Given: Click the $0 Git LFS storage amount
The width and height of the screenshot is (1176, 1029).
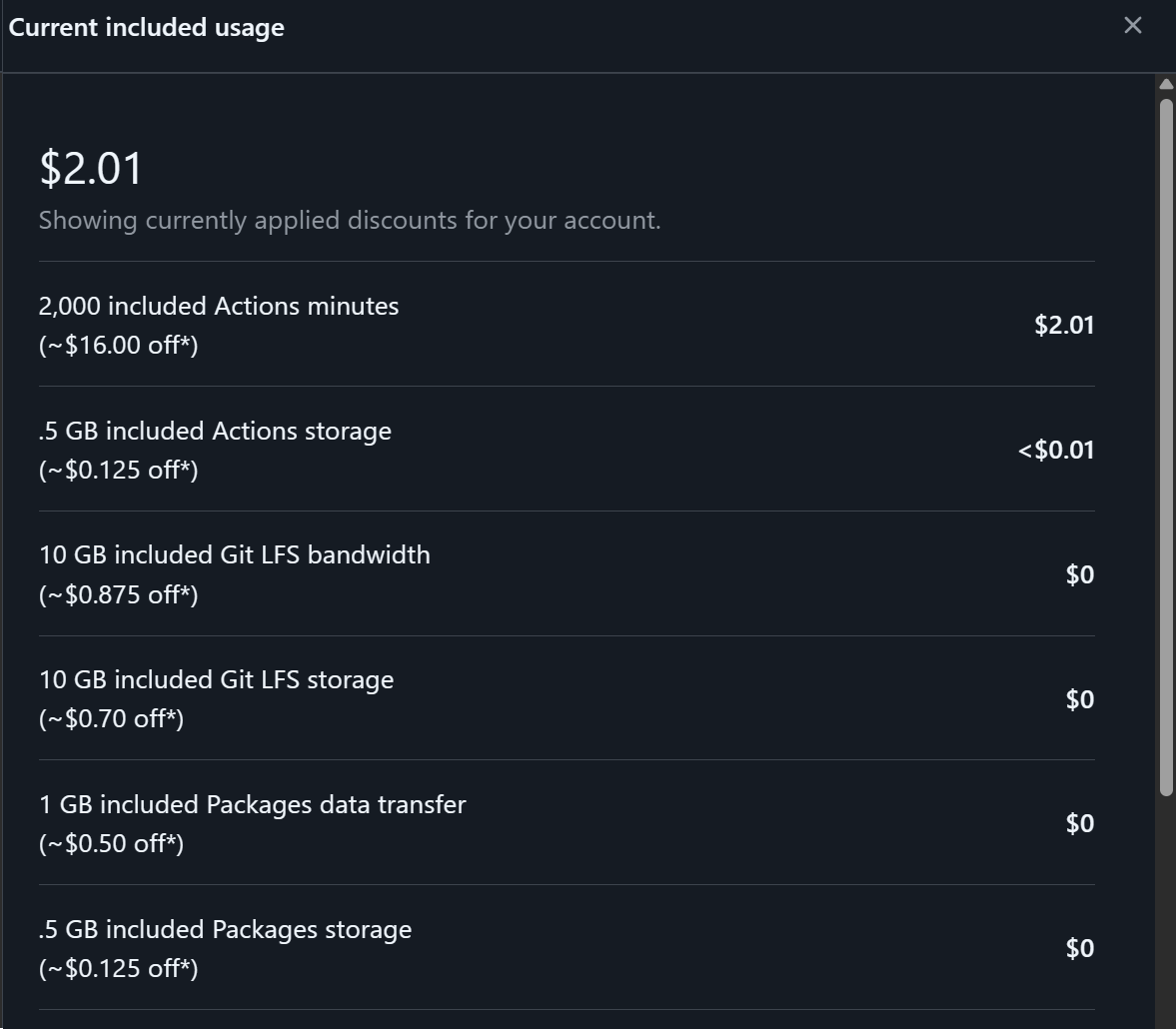Looking at the screenshot, I should pyautogui.click(x=1080, y=699).
